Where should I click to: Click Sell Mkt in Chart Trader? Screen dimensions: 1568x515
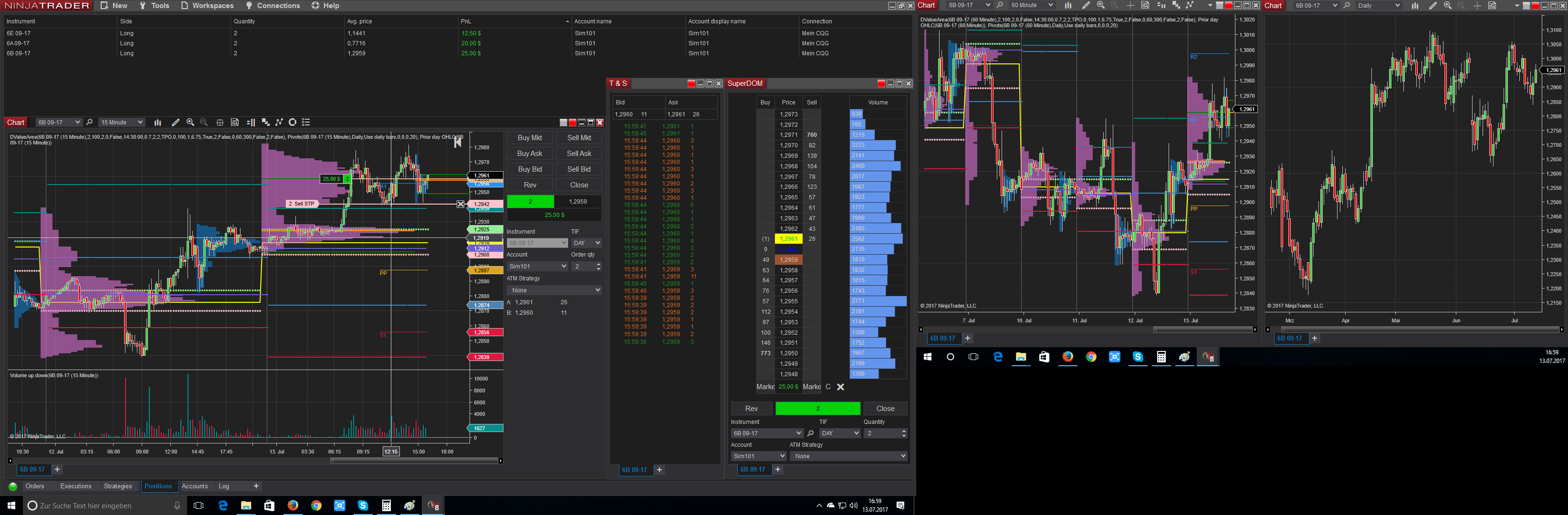tap(579, 138)
